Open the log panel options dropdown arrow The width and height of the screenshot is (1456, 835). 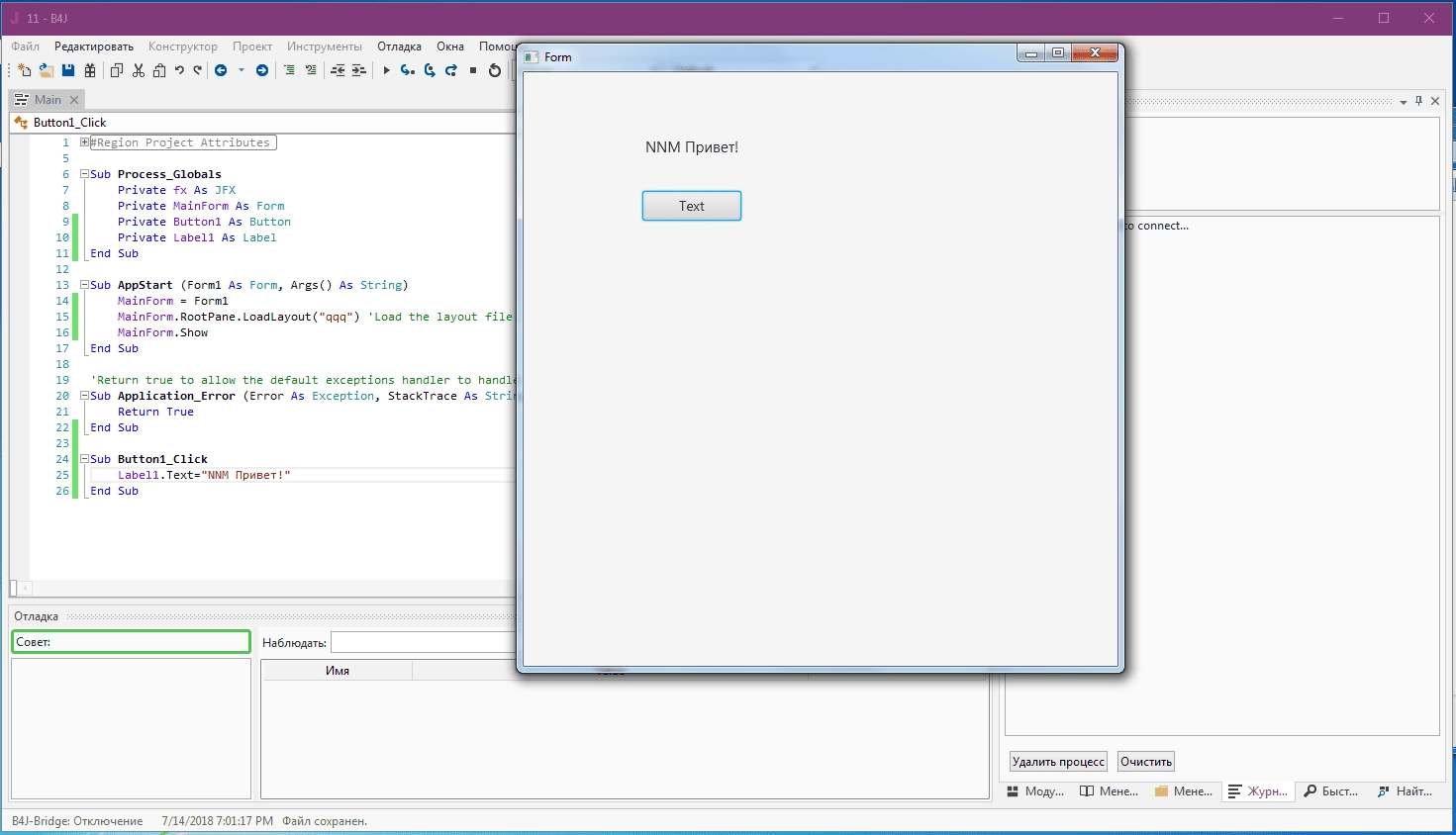pyautogui.click(x=1404, y=102)
